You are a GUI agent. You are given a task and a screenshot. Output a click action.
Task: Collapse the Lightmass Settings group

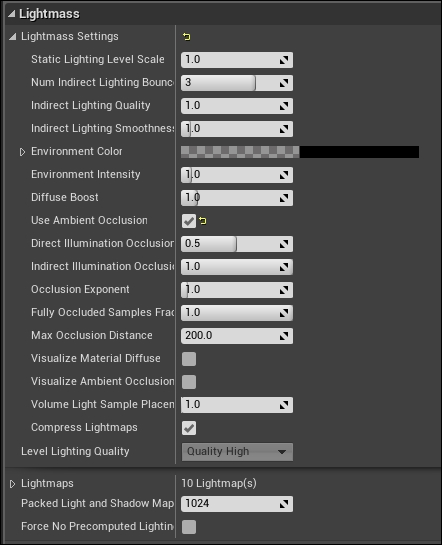(x=13, y=36)
